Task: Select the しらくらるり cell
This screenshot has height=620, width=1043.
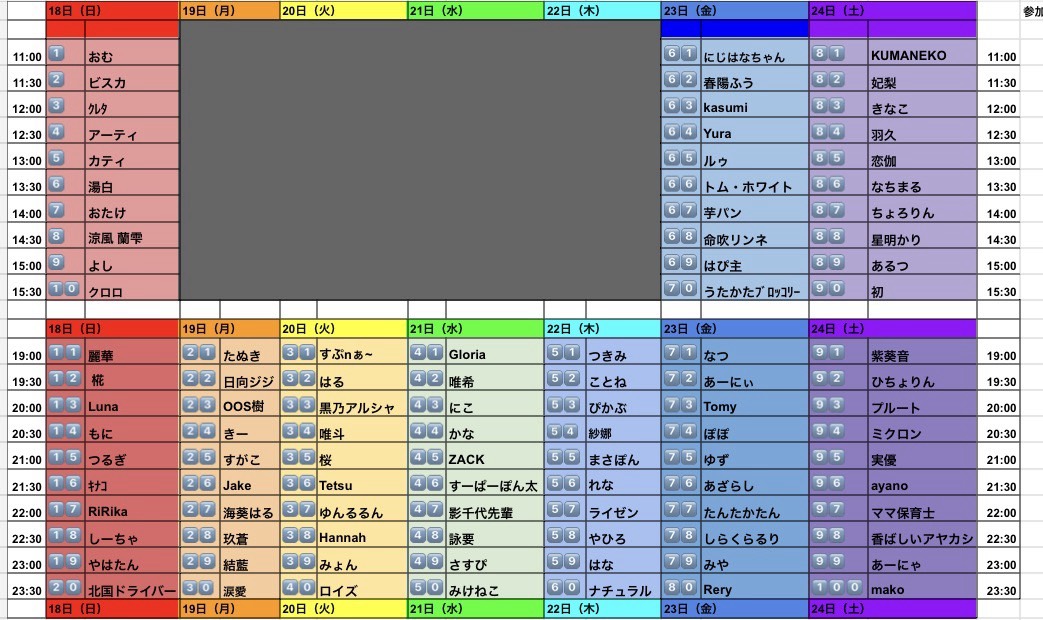Action: 754,535
